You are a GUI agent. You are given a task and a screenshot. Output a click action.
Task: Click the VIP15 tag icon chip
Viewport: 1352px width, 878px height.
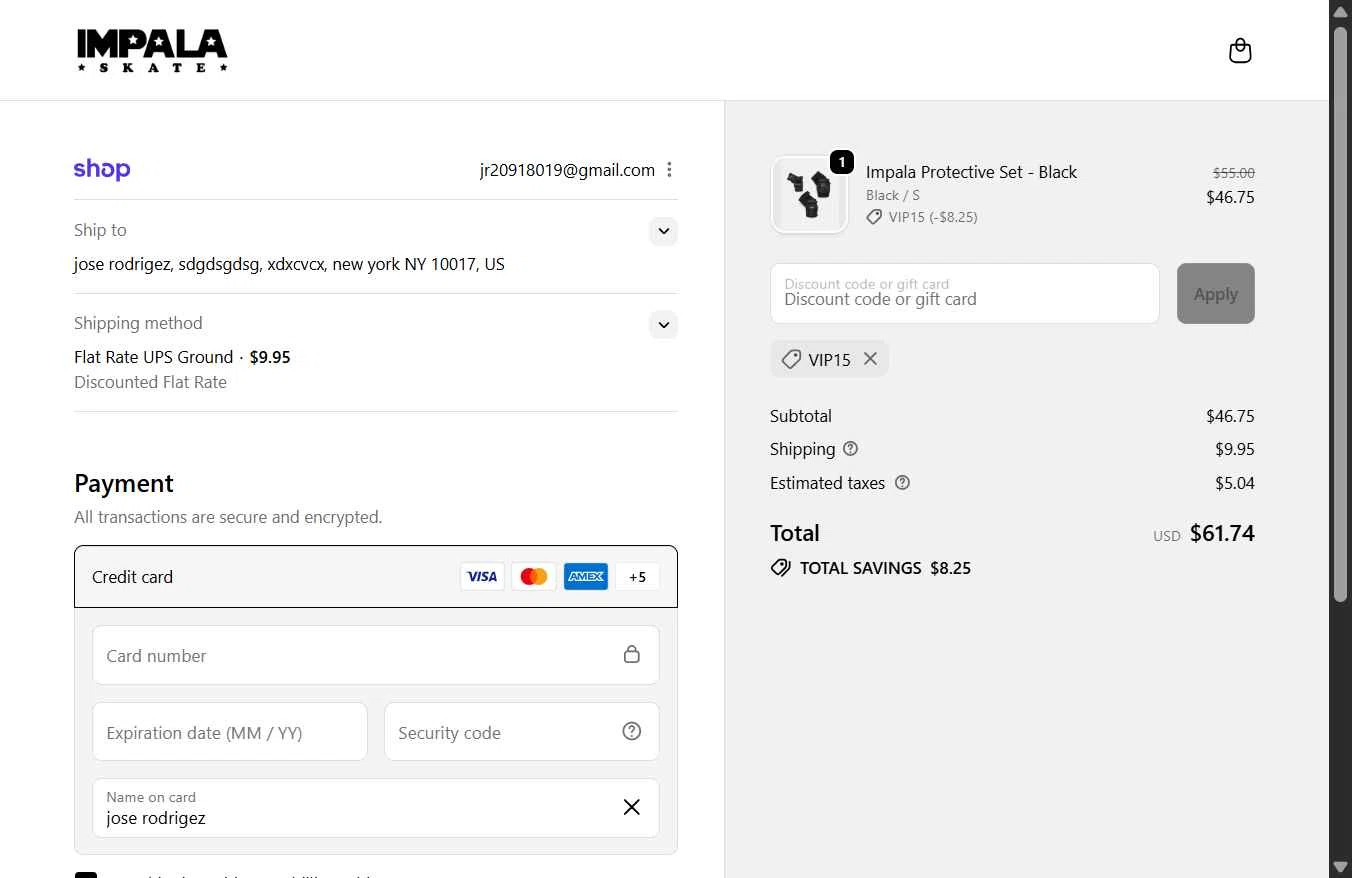(x=791, y=359)
